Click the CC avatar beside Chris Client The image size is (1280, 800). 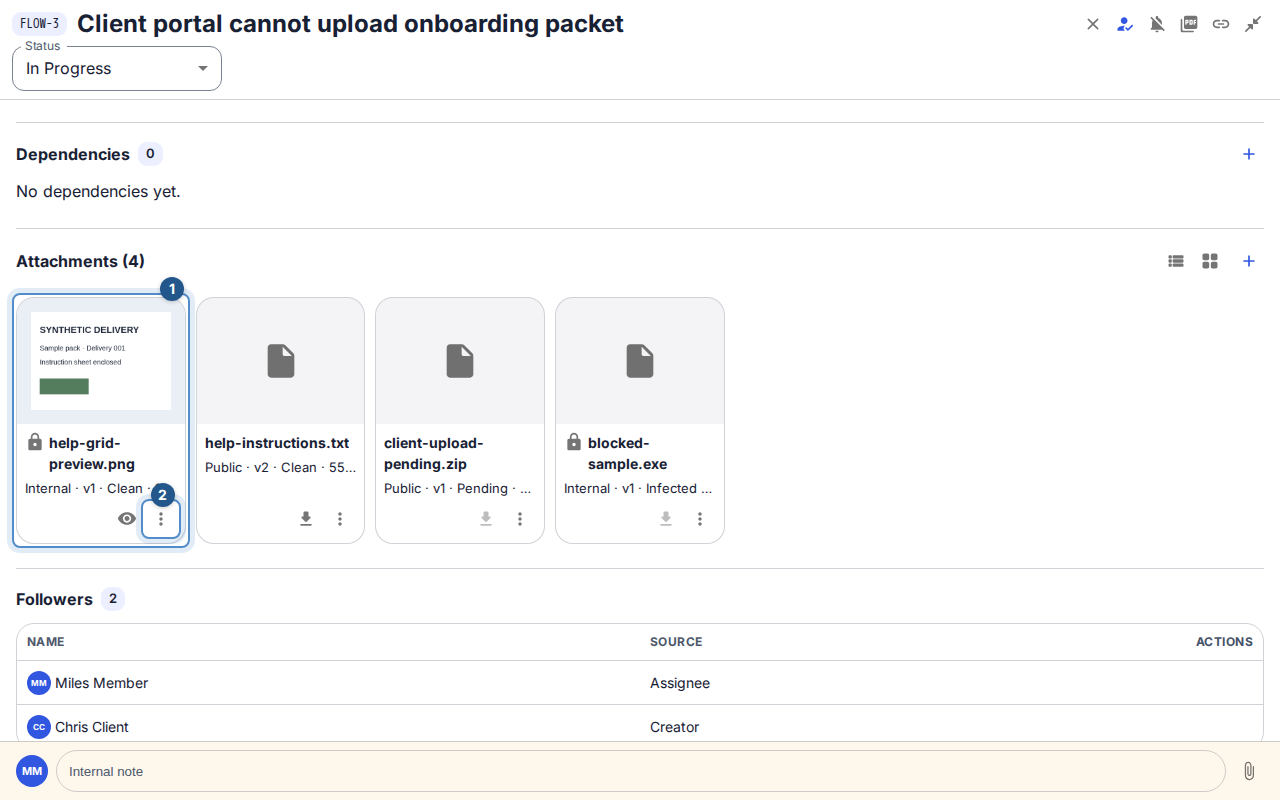38,727
